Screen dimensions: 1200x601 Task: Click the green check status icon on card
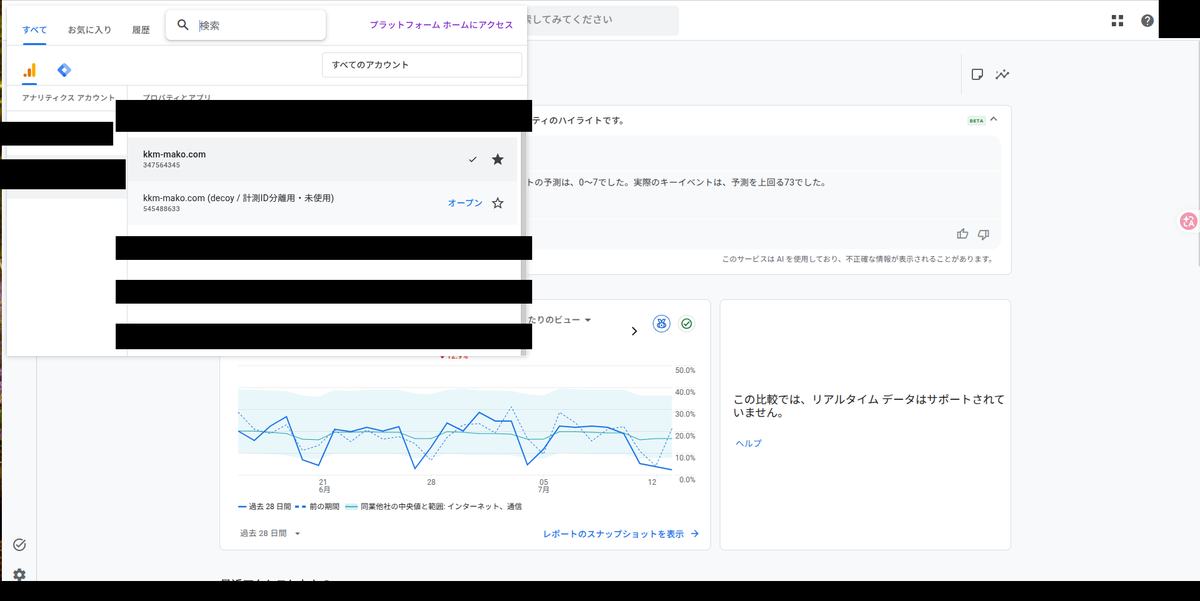pos(687,324)
